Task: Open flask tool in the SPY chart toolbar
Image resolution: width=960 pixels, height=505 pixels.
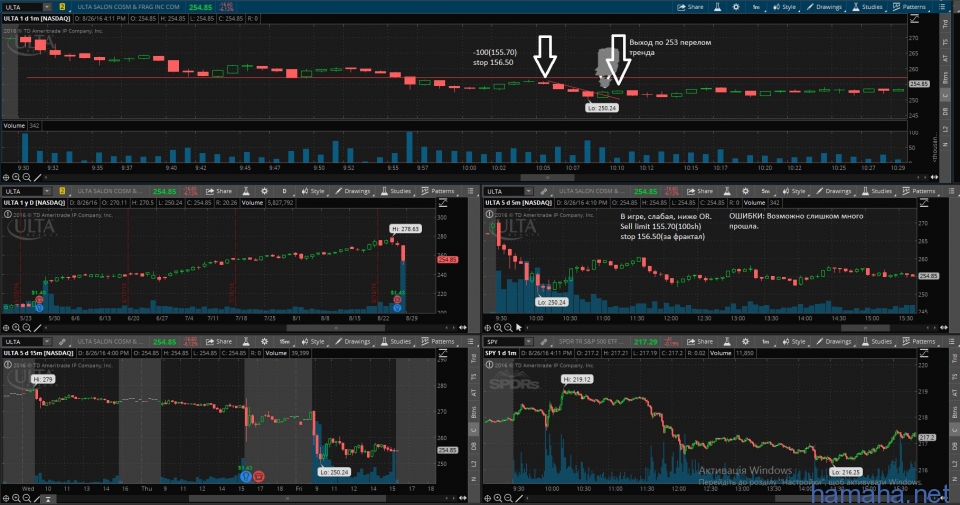Action: 727,342
